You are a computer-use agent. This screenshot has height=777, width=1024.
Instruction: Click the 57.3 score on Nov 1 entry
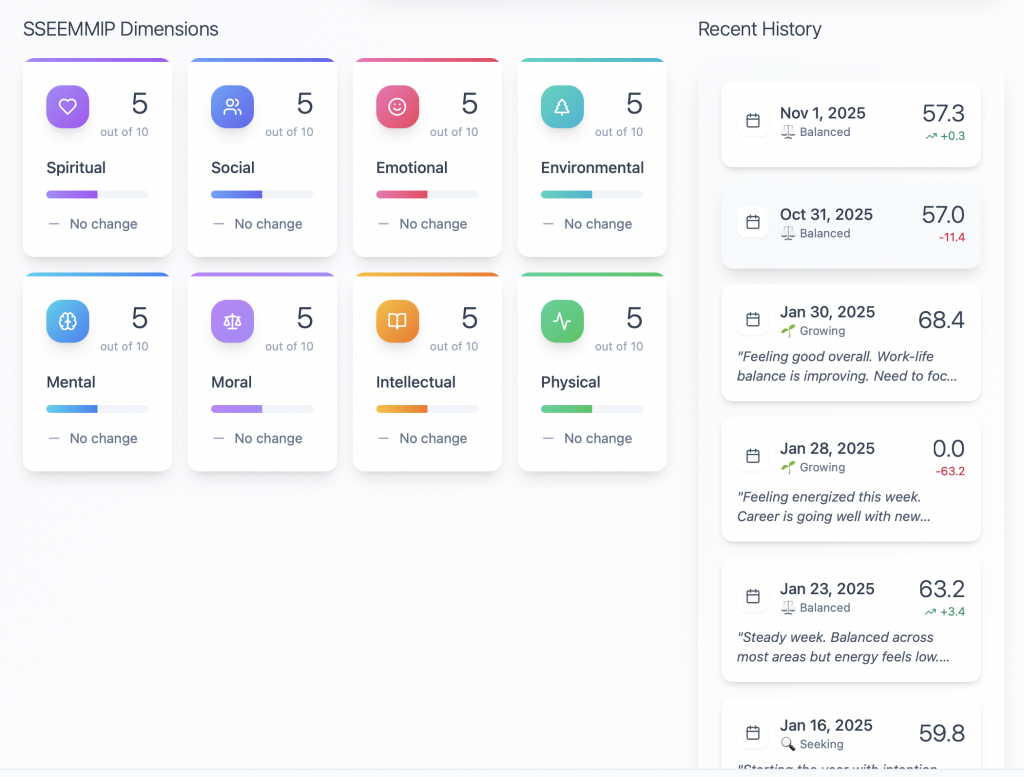(x=943, y=113)
